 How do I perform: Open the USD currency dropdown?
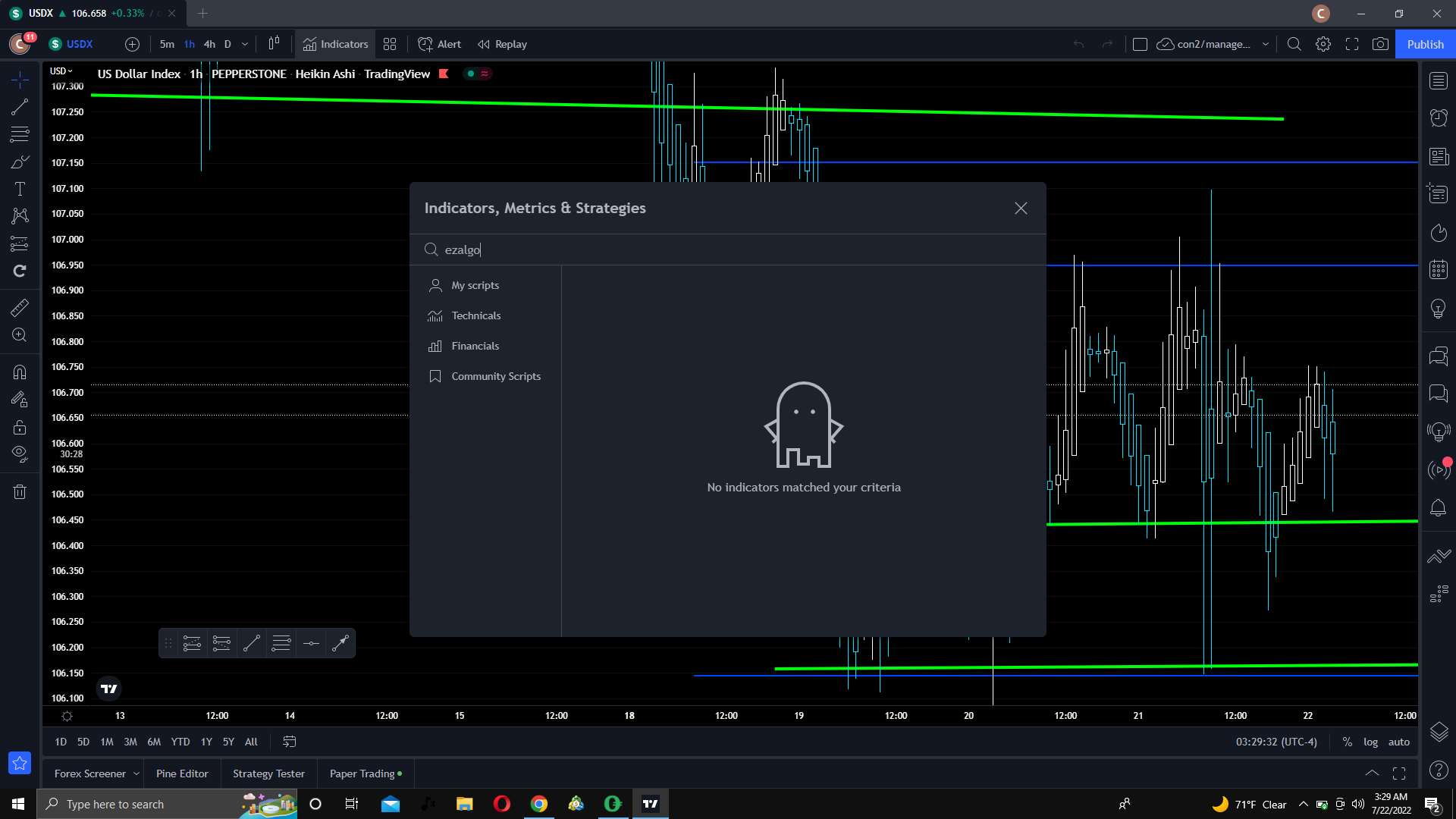pyautogui.click(x=61, y=71)
